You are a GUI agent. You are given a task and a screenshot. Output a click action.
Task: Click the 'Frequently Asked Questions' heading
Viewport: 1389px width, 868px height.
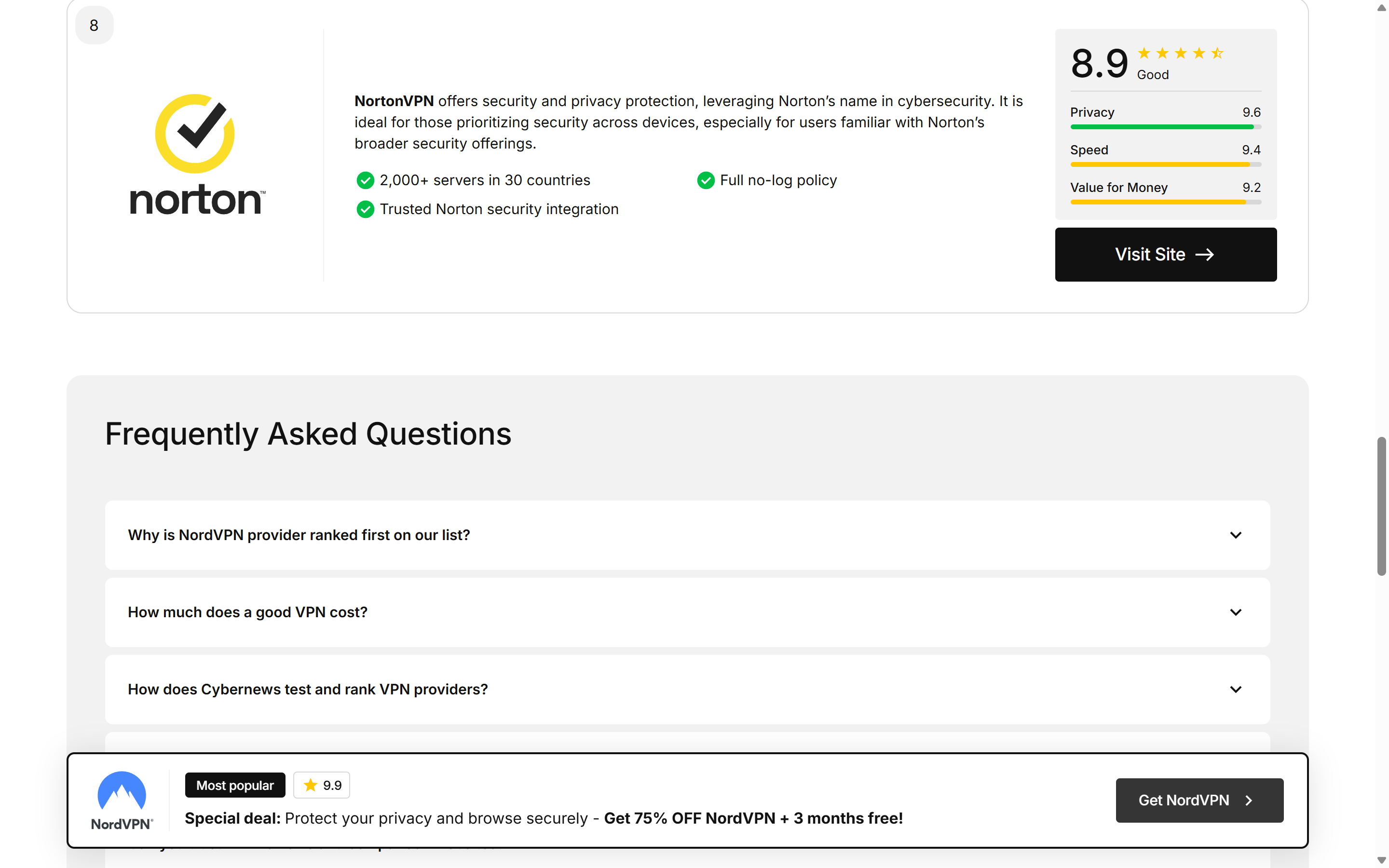point(308,434)
